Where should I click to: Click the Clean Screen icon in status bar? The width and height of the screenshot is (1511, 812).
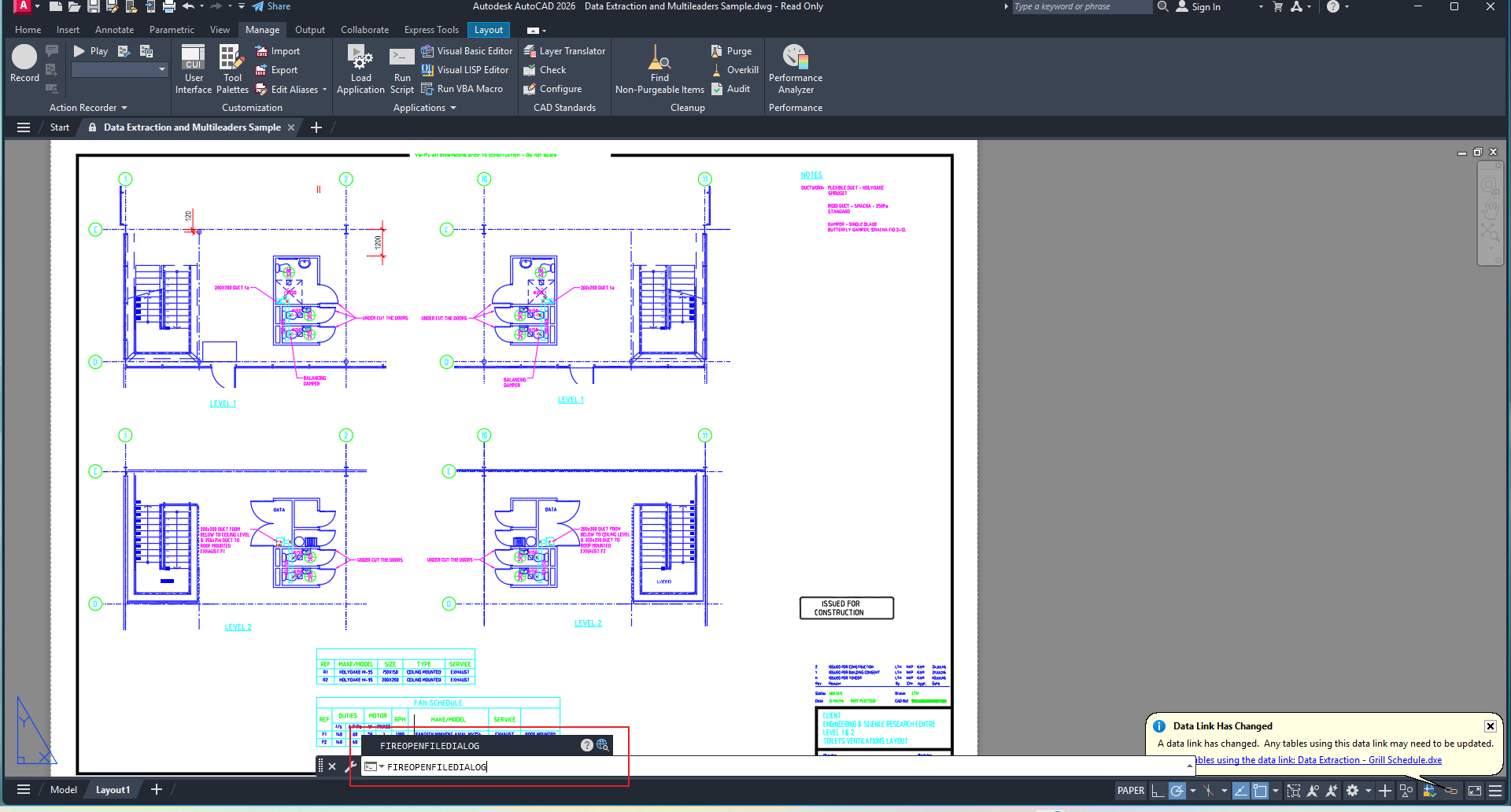tap(1475, 791)
